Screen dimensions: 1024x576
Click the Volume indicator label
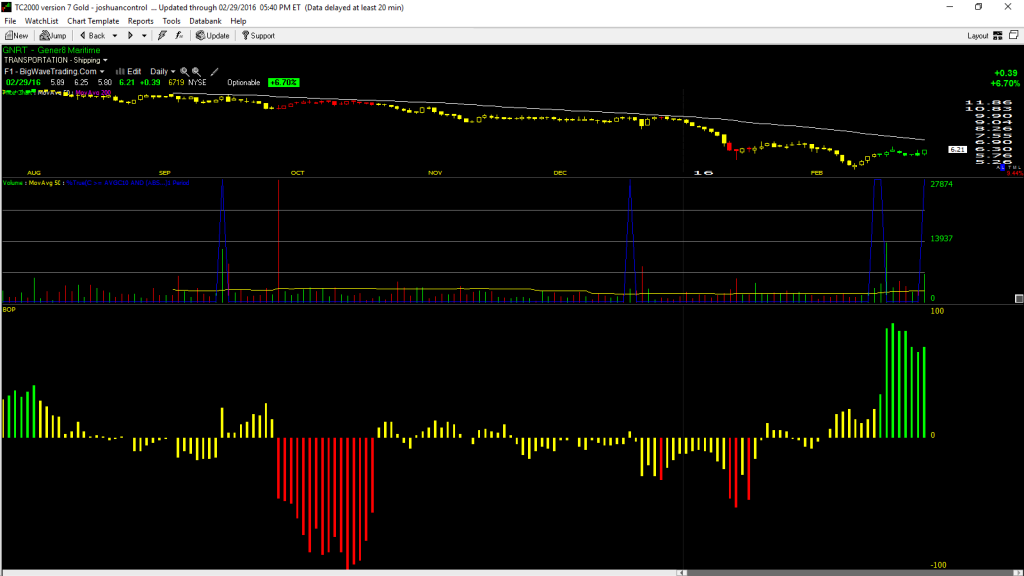pos(13,183)
